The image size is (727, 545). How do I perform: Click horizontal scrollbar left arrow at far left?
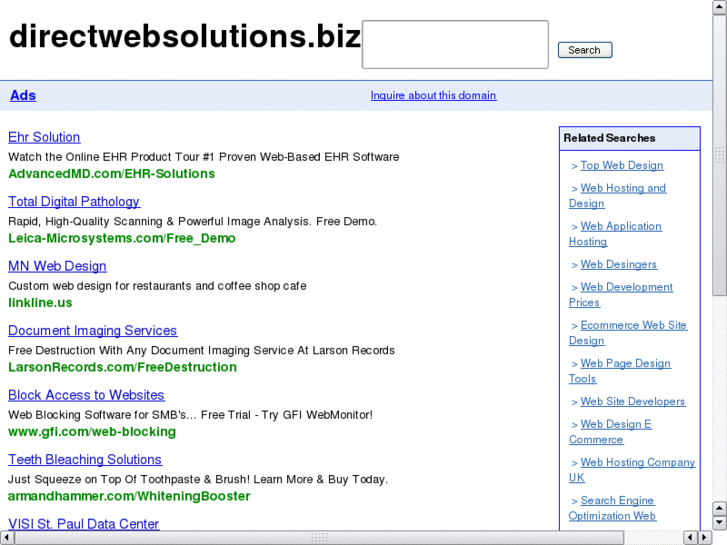point(6,538)
